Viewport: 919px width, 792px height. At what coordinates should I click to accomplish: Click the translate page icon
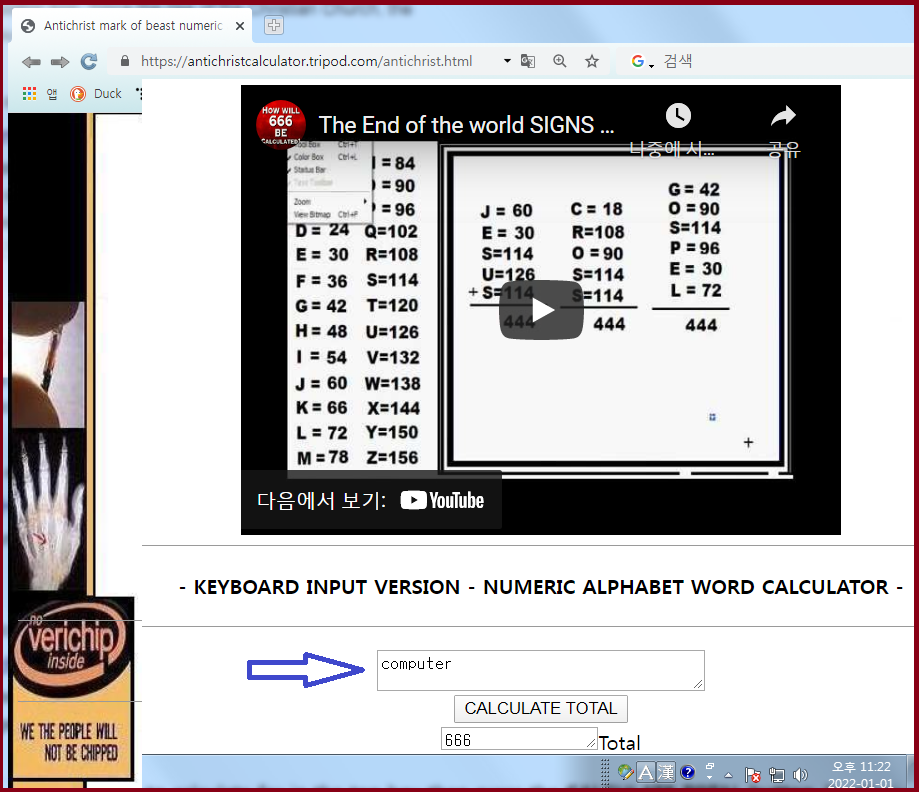point(527,61)
